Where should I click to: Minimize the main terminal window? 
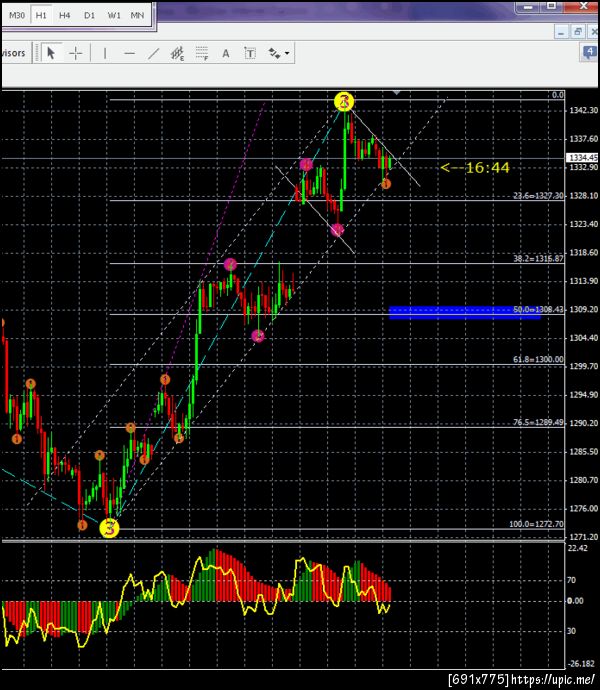click(528, 7)
